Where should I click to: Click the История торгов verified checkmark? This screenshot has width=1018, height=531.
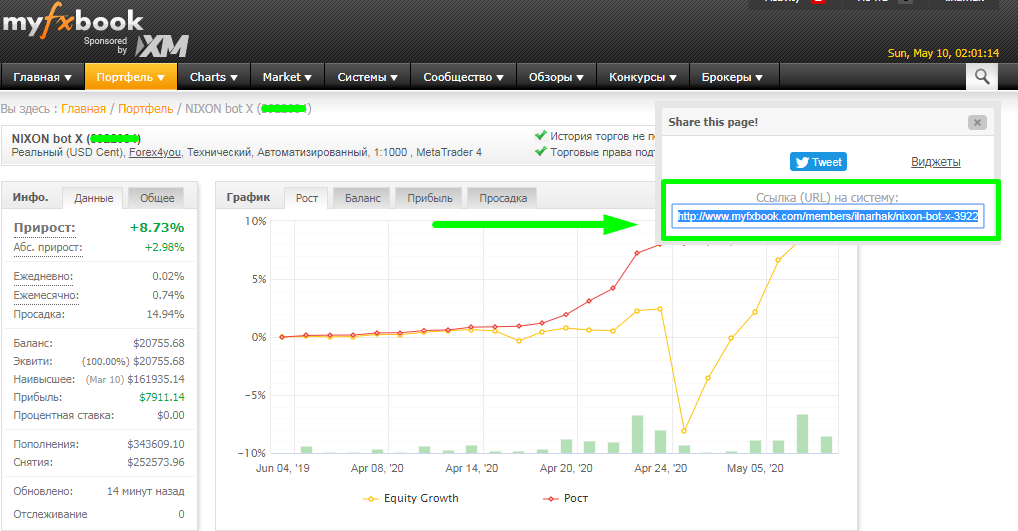pyautogui.click(x=540, y=135)
